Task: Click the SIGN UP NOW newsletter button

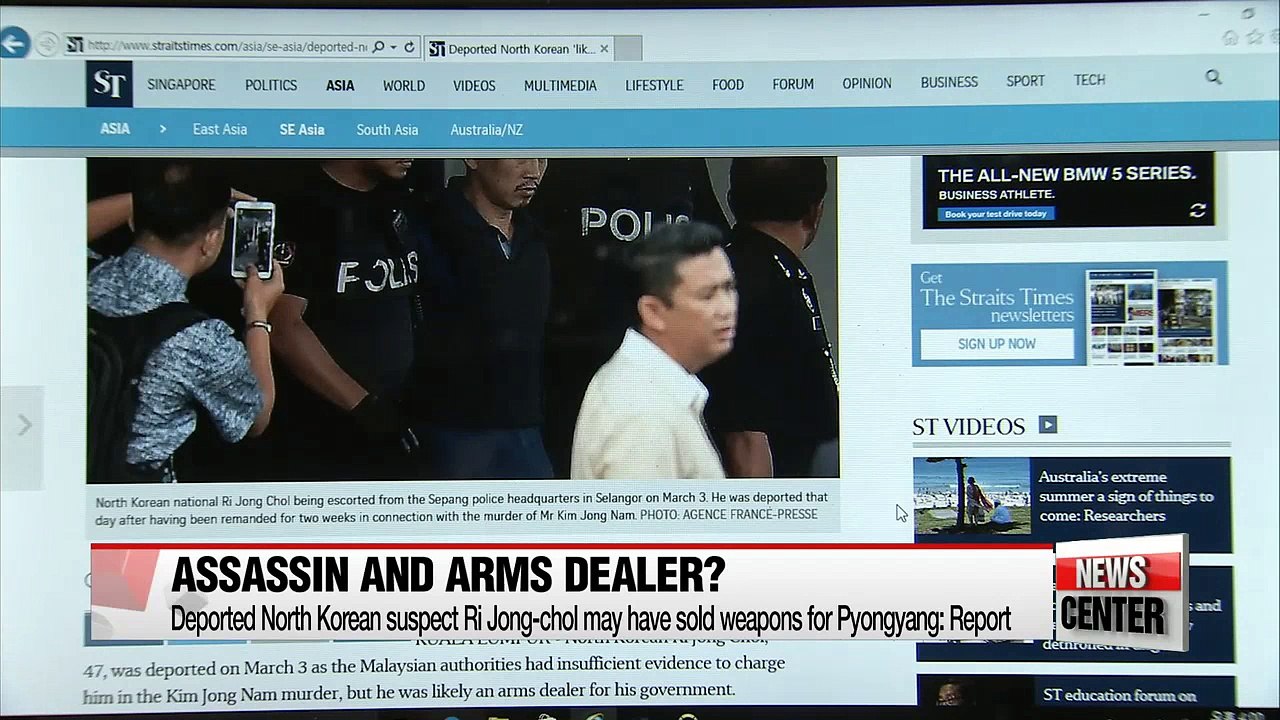Action: point(997,343)
